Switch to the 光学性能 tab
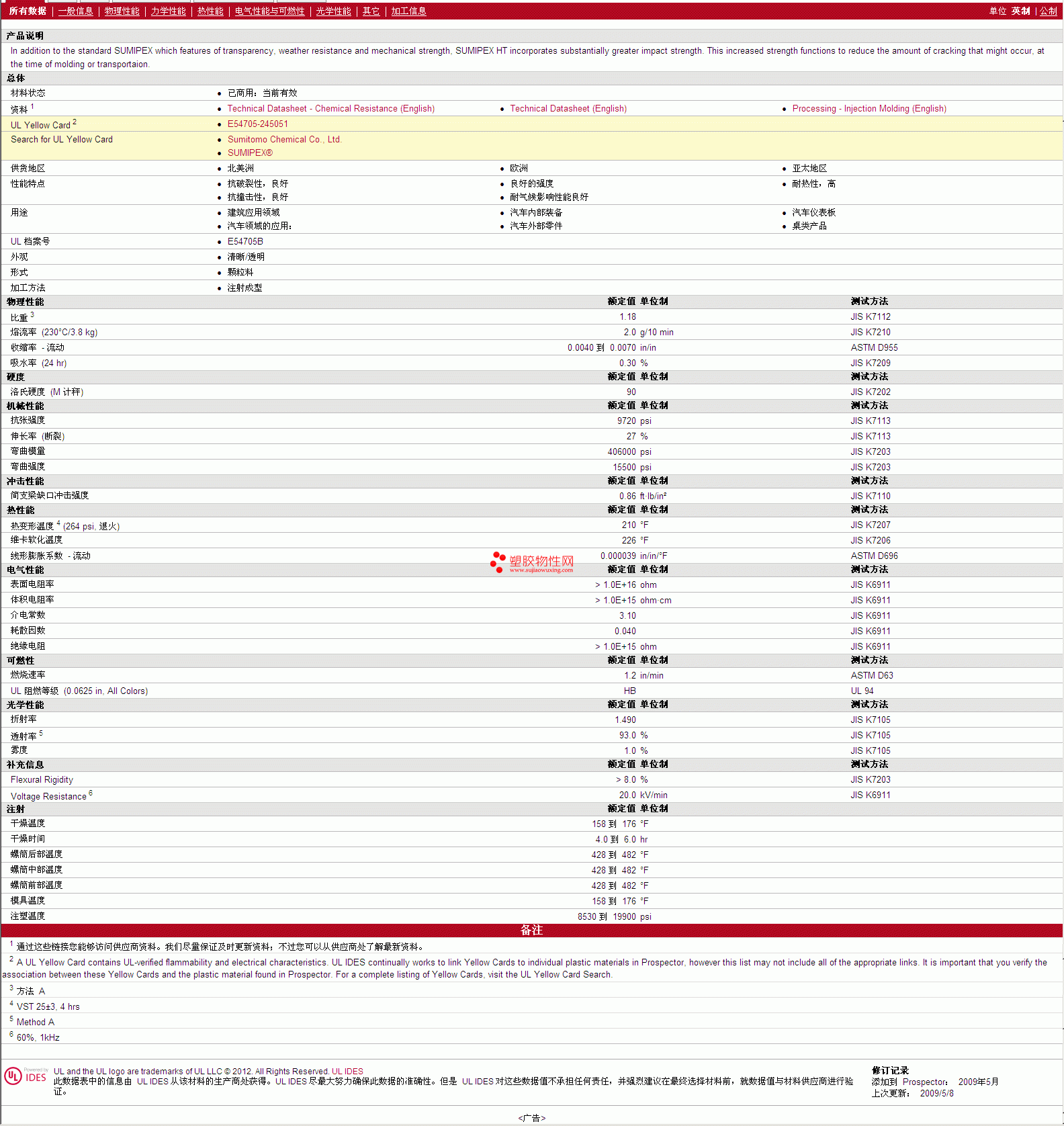Screen dimensions: 1064x1126 334,11
